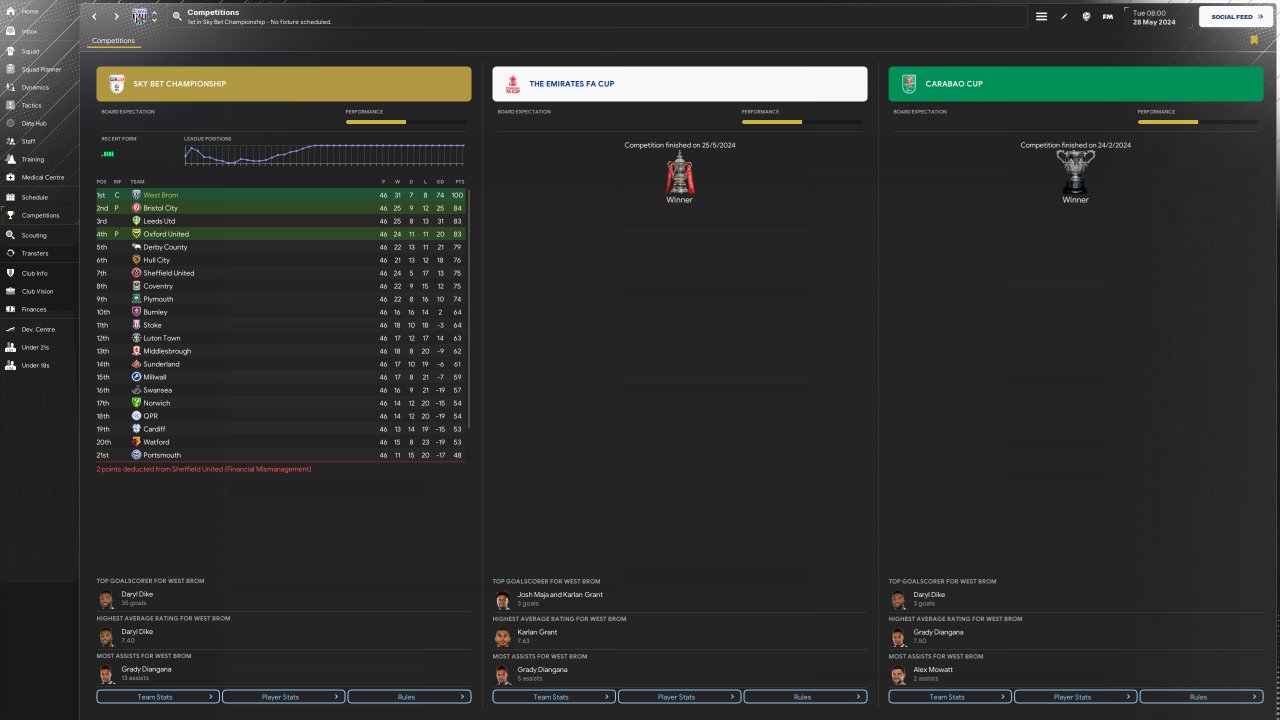This screenshot has width=1280, height=720.
Task: Click the Championship performance bar
Action: (x=406, y=122)
